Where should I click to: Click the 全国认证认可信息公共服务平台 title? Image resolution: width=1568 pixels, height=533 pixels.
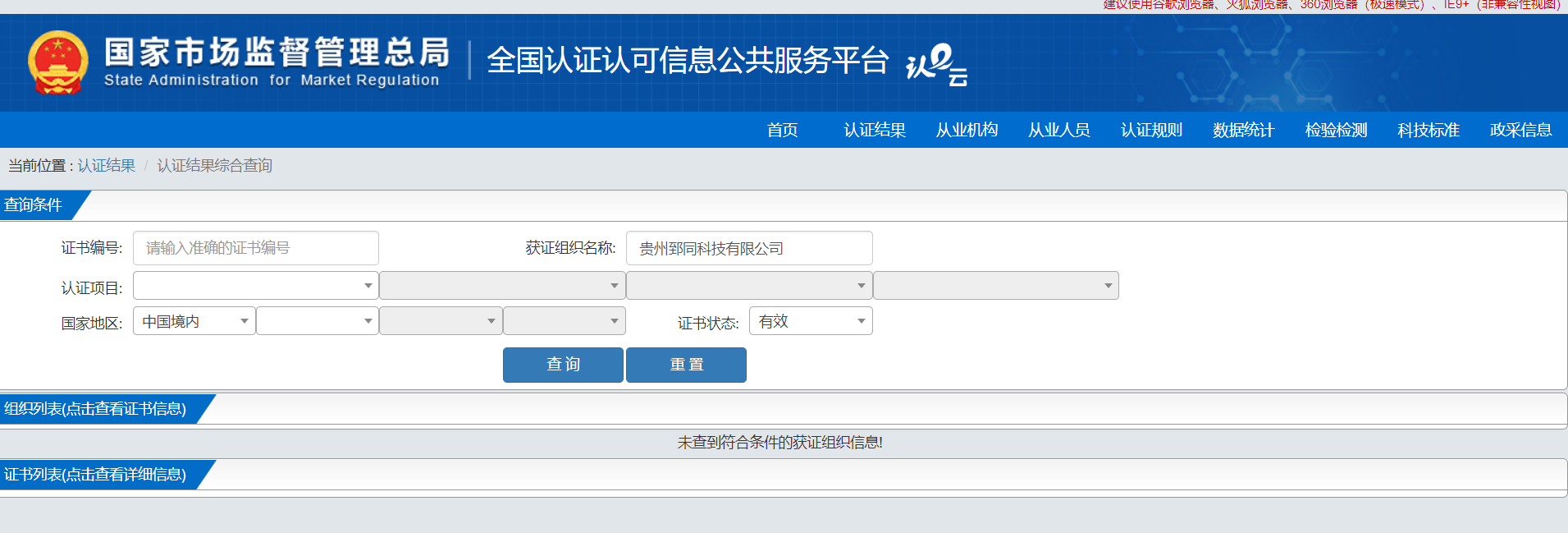pyautogui.click(x=688, y=61)
